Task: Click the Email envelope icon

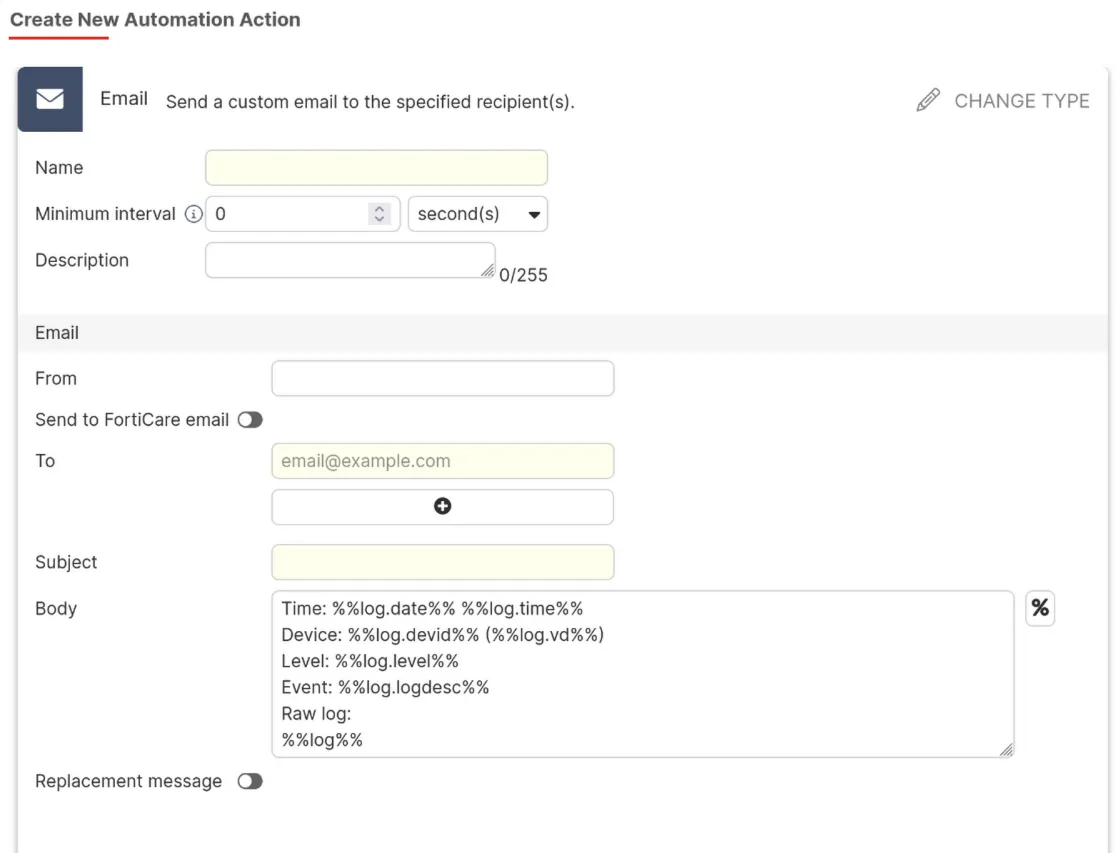Action: pos(50,99)
